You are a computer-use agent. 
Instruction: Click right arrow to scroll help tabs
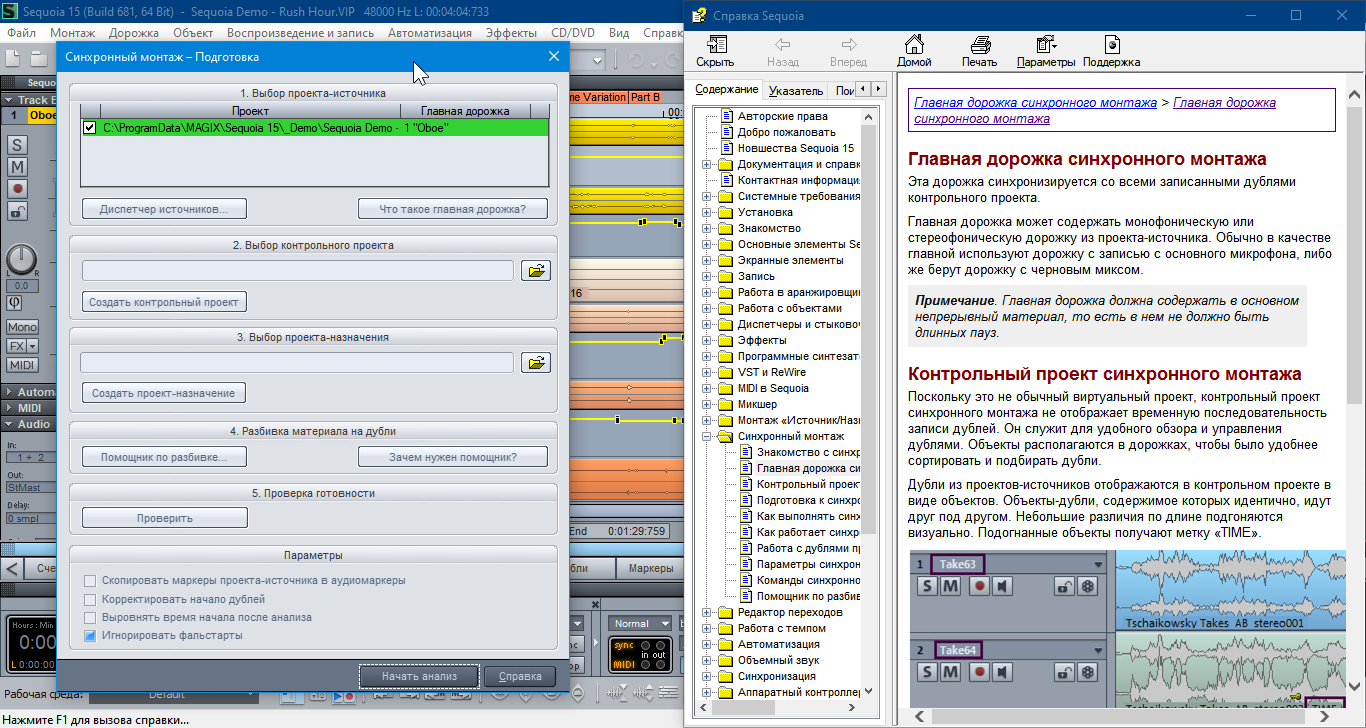(877, 90)
